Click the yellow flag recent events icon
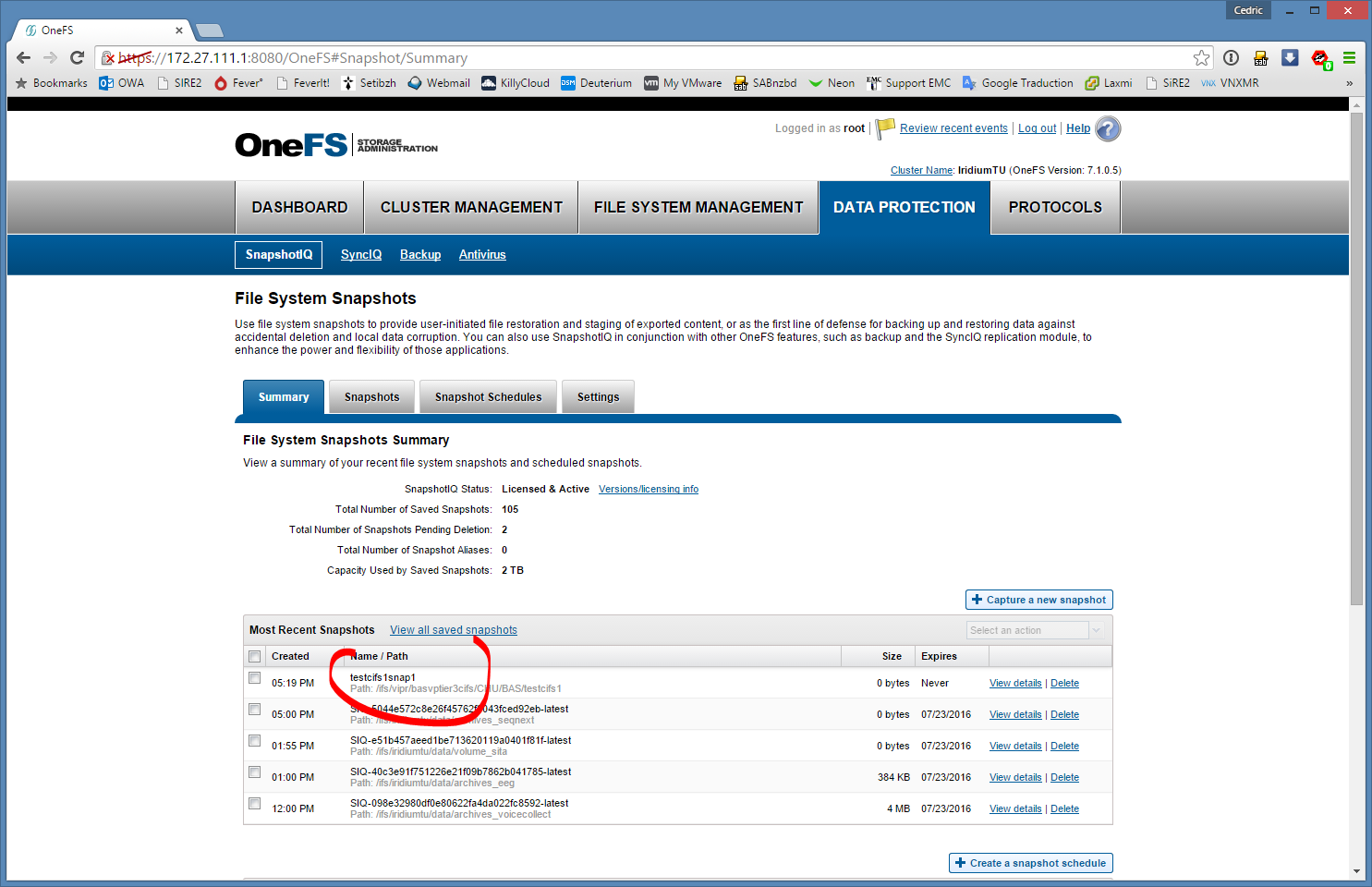Viewport: 1372px width, 887px height. click(x=885, y=128)
